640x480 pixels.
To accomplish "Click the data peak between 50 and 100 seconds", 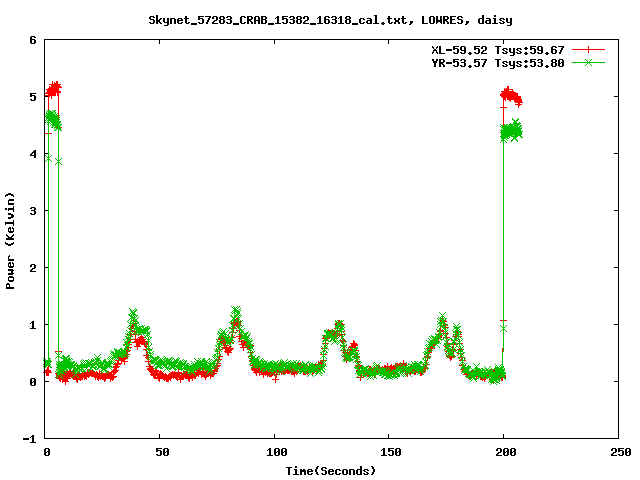I will tap(236, 315).
